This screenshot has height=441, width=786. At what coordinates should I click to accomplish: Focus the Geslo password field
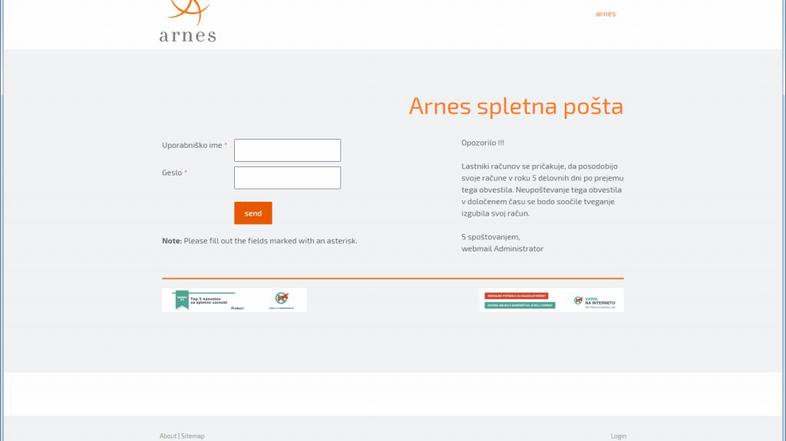[x=287, y=177]
